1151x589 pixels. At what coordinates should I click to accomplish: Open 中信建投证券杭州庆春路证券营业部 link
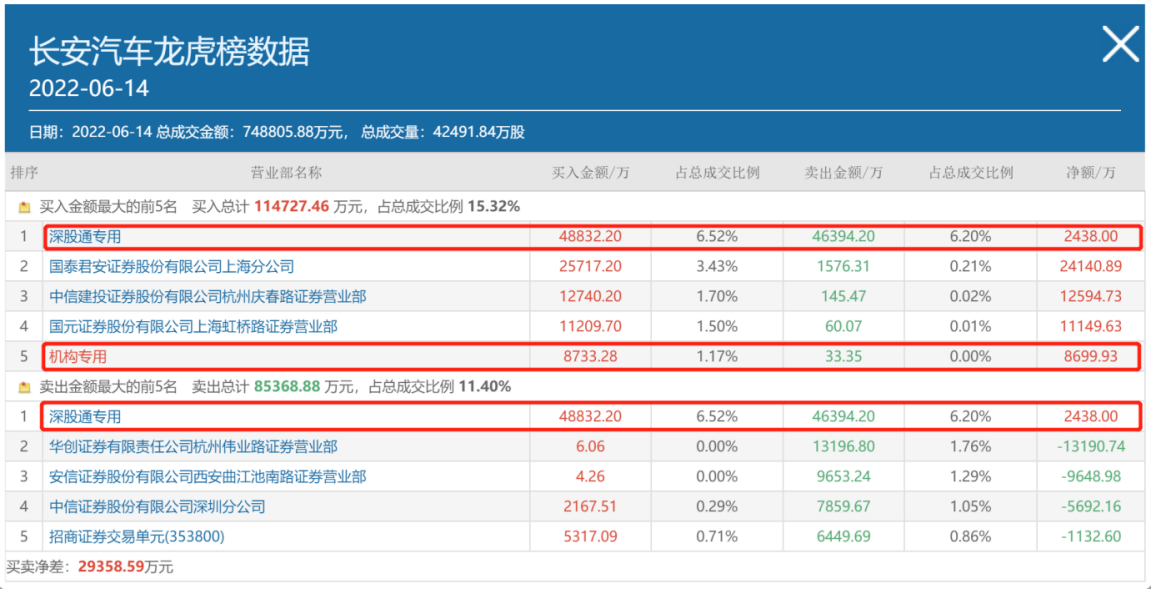coord(208,297)
